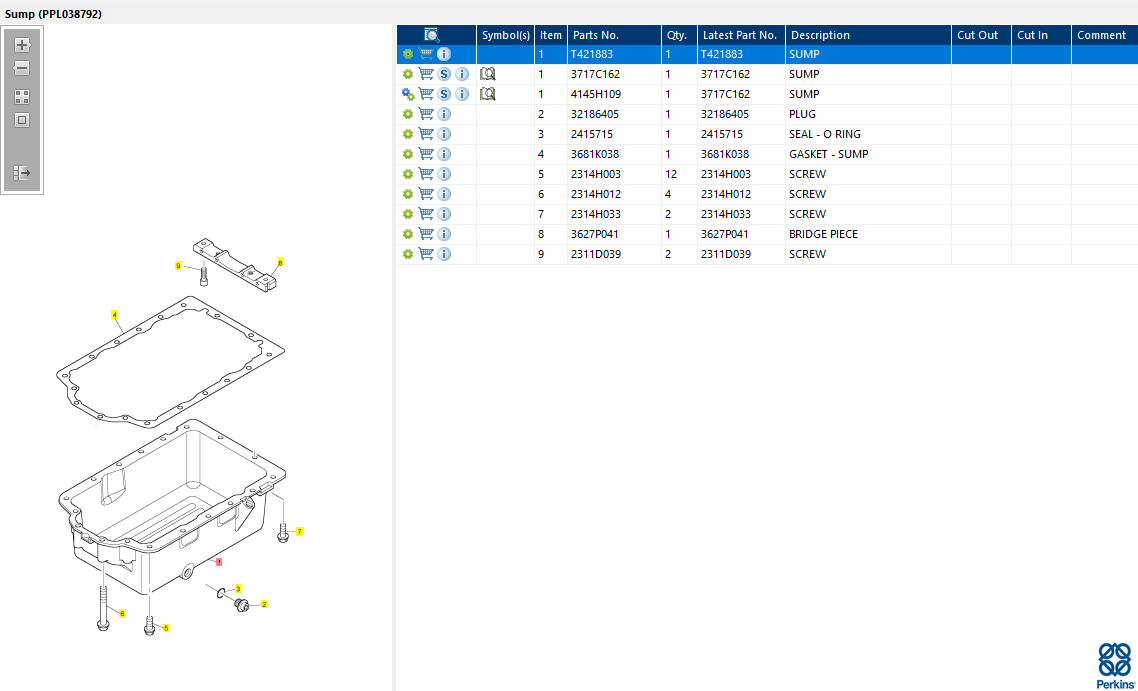Sort by the Qty. column header
The width and height of the screenshot is (1138, 691).
[679, 35]
